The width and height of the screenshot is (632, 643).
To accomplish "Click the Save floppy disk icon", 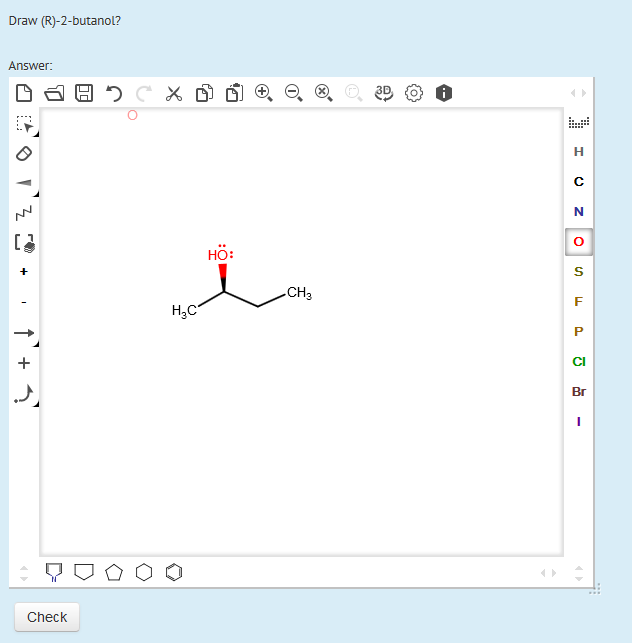I will tap(84, 93).
